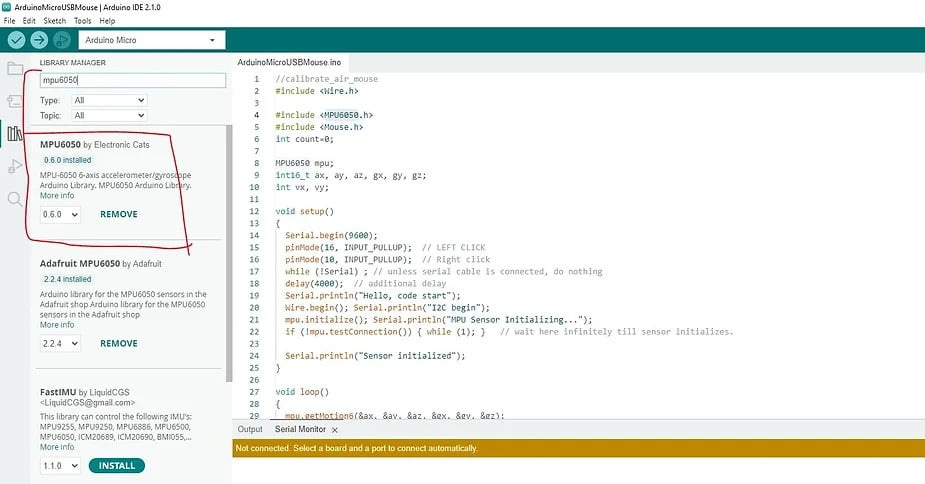
Task: Open the Edit menu
Action: [x=29, y=21]
